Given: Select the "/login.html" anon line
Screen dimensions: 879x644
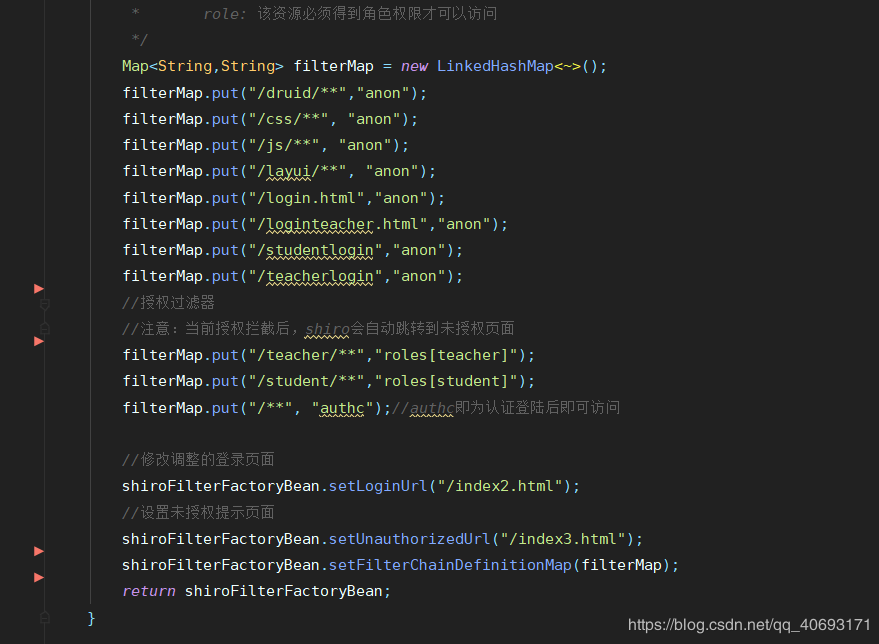Looking at the screenshot, I should pyautogui.click(x=283, y=198).
